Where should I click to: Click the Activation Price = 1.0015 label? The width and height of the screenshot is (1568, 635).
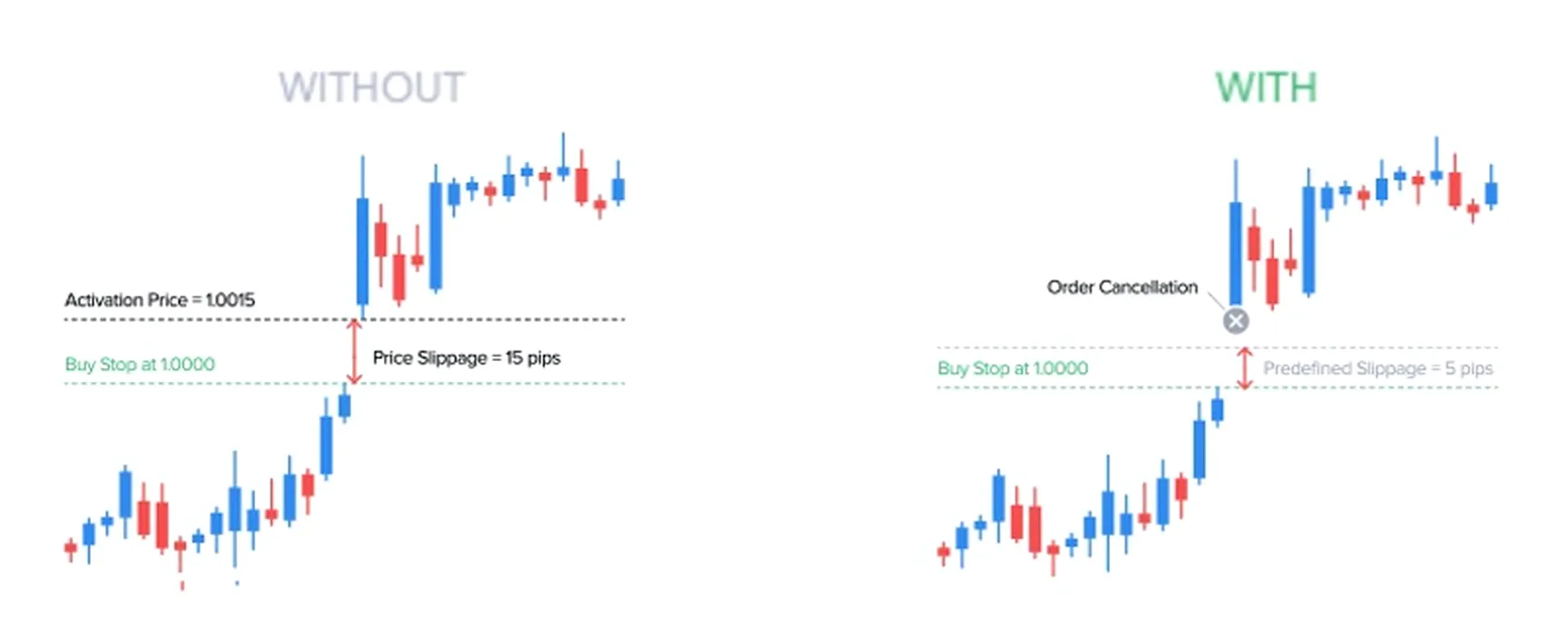tap(160, 300)
